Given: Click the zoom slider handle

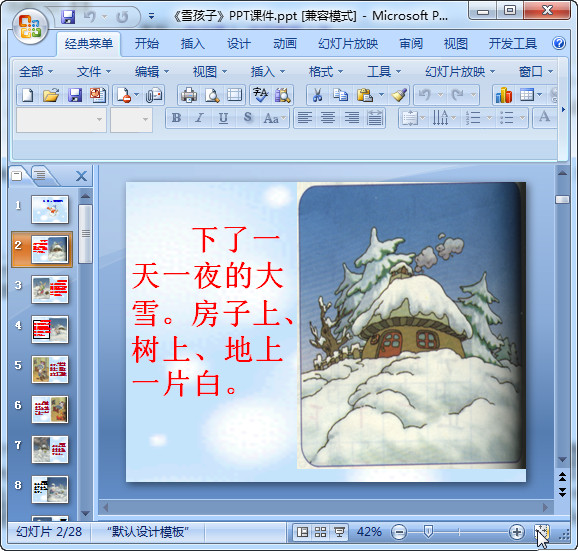Looking at the screenshot, I should coord(428,531).
